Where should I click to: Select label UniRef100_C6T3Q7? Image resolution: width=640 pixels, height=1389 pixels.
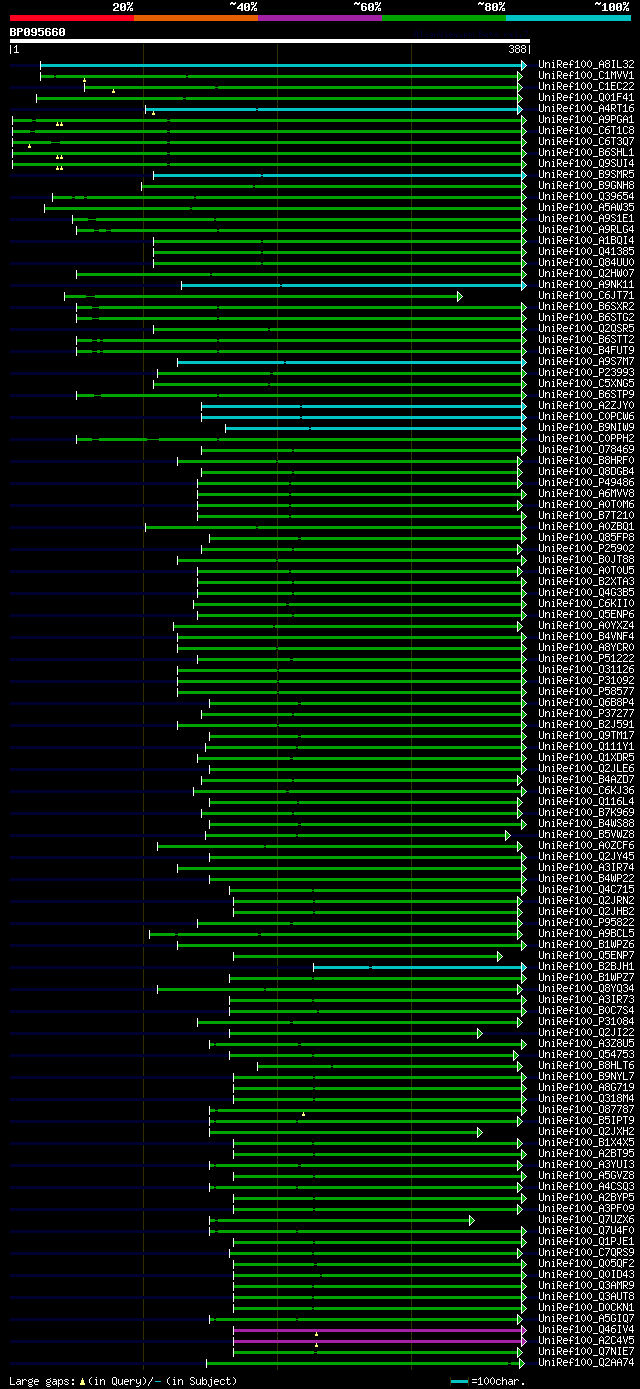point(586,141)
